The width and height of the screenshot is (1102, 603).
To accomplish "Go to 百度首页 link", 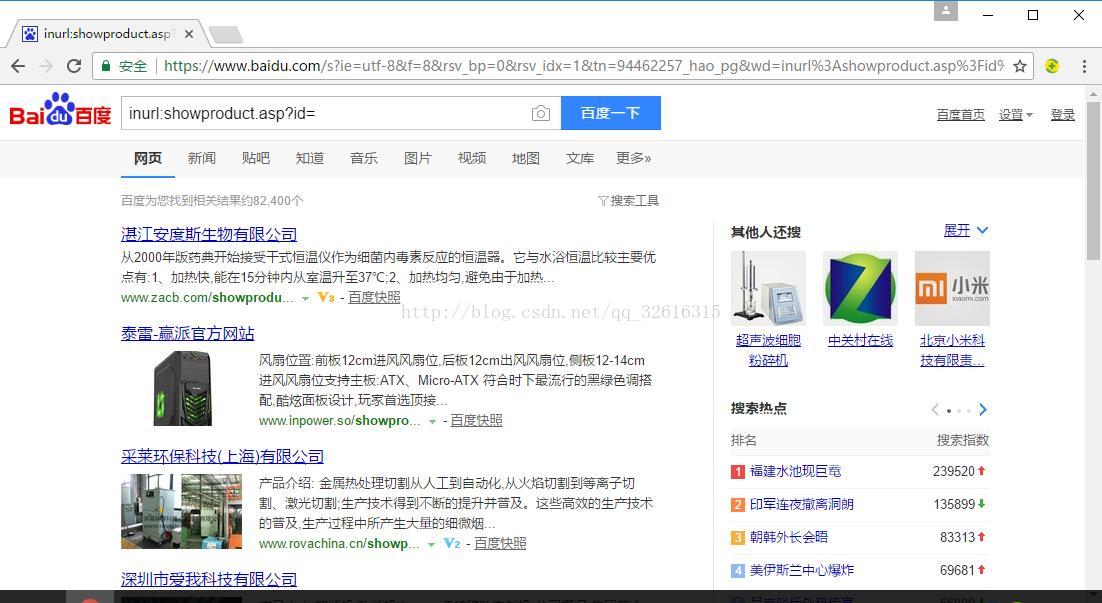I will [961, 115].
